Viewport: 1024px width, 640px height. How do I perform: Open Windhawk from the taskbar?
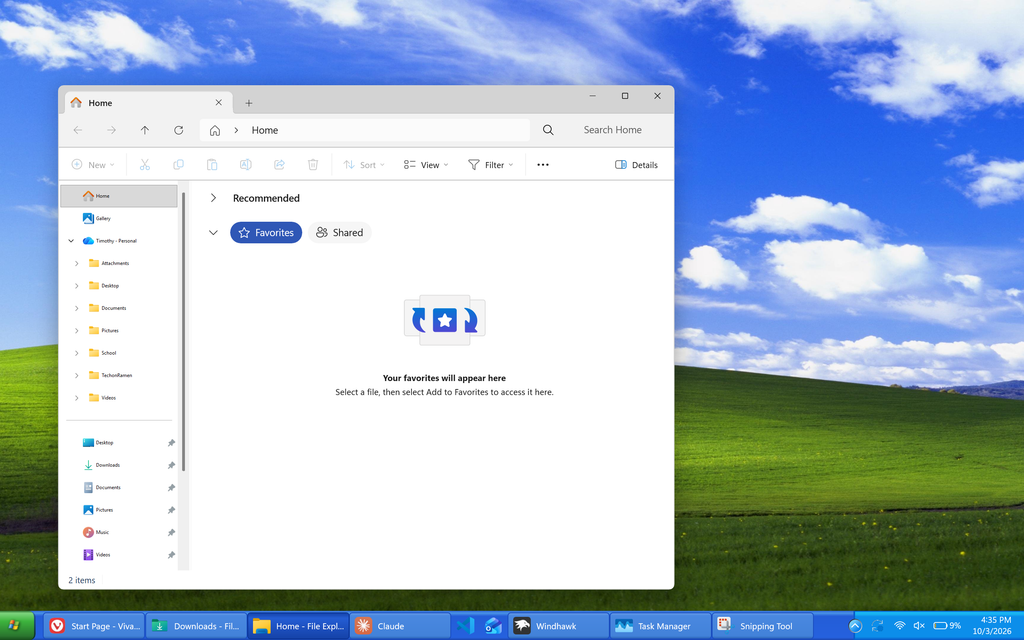(558, 626)
